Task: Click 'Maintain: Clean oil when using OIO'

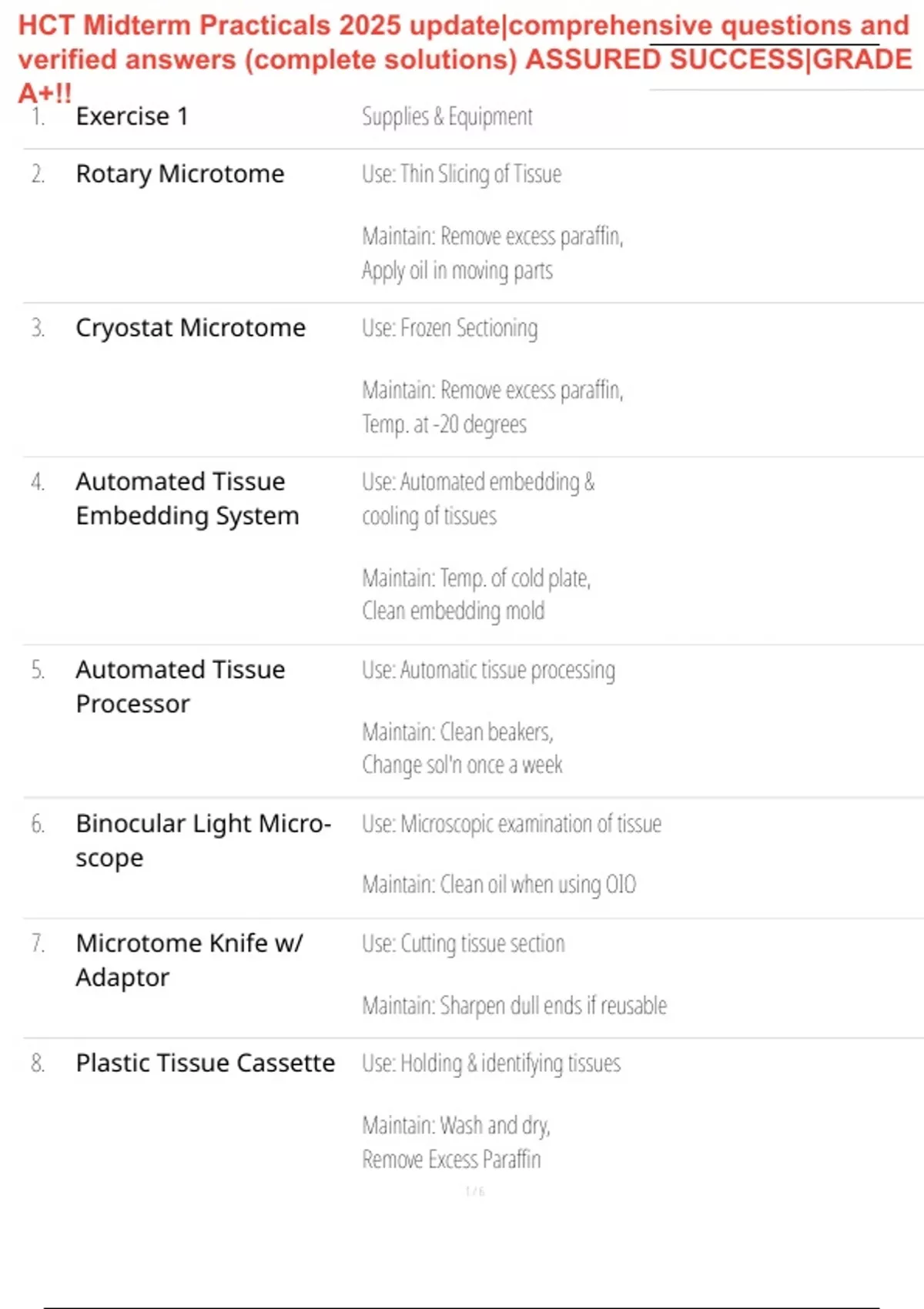Action: click(x=499, y=885)
